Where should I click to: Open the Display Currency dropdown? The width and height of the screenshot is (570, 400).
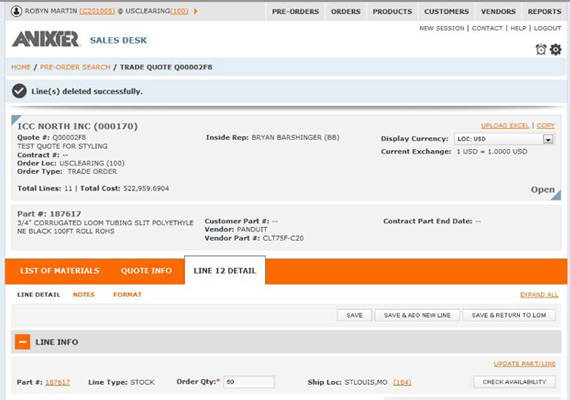(504, 139)
